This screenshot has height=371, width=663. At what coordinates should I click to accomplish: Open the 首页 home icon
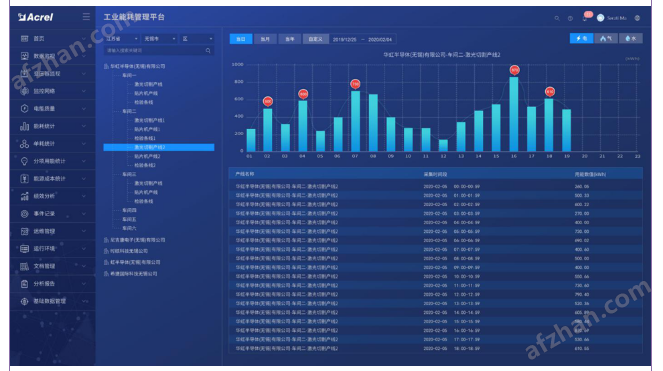coord(25,38)
